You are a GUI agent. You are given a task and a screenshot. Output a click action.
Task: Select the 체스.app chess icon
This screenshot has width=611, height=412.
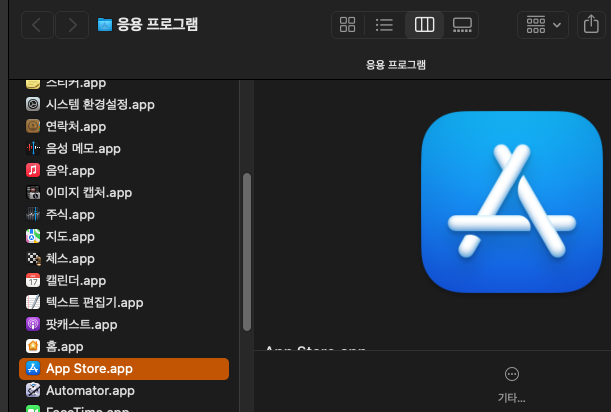[33, 258]
